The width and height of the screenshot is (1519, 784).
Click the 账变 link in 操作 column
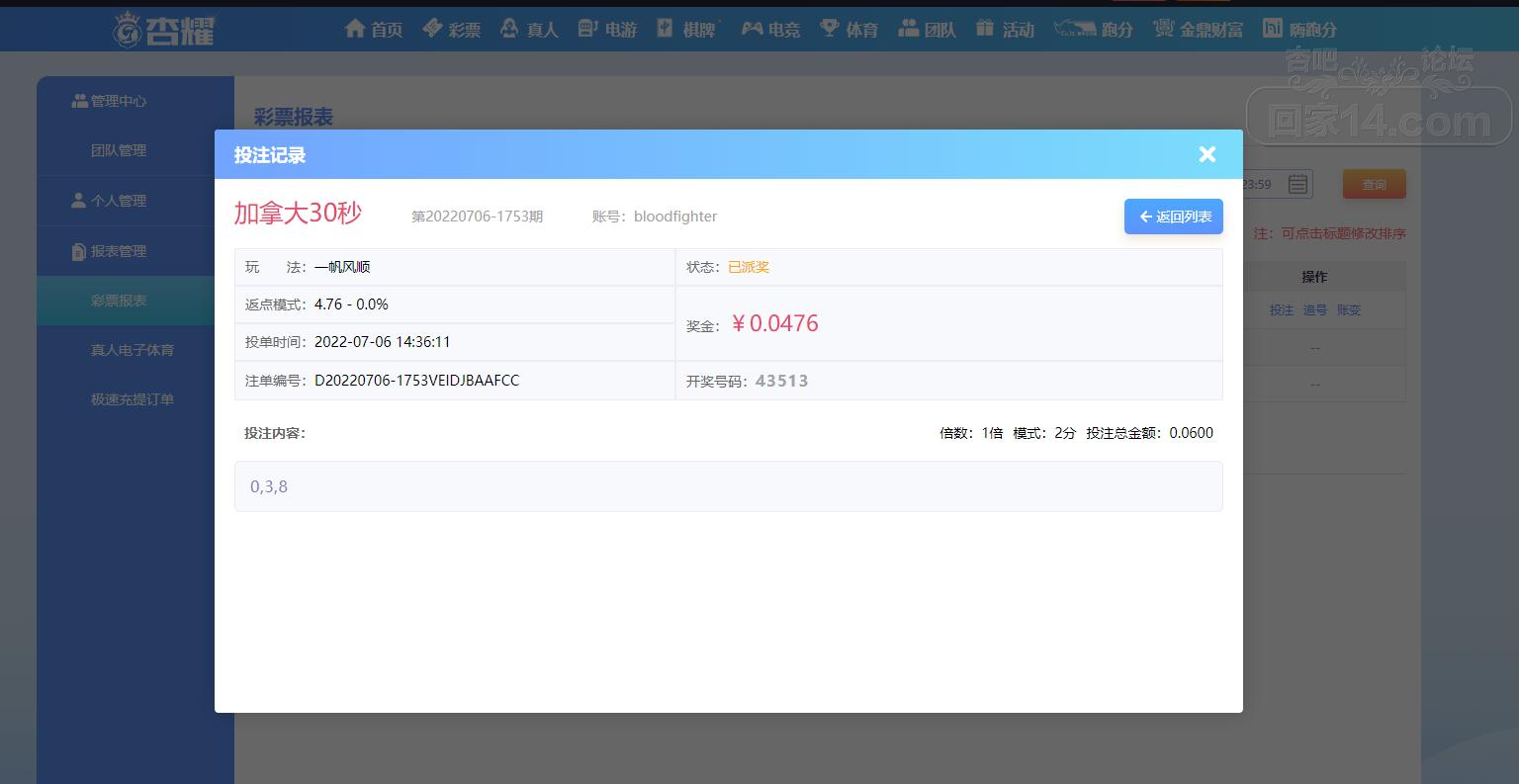pyautogui.click(x=1349, y=309)
